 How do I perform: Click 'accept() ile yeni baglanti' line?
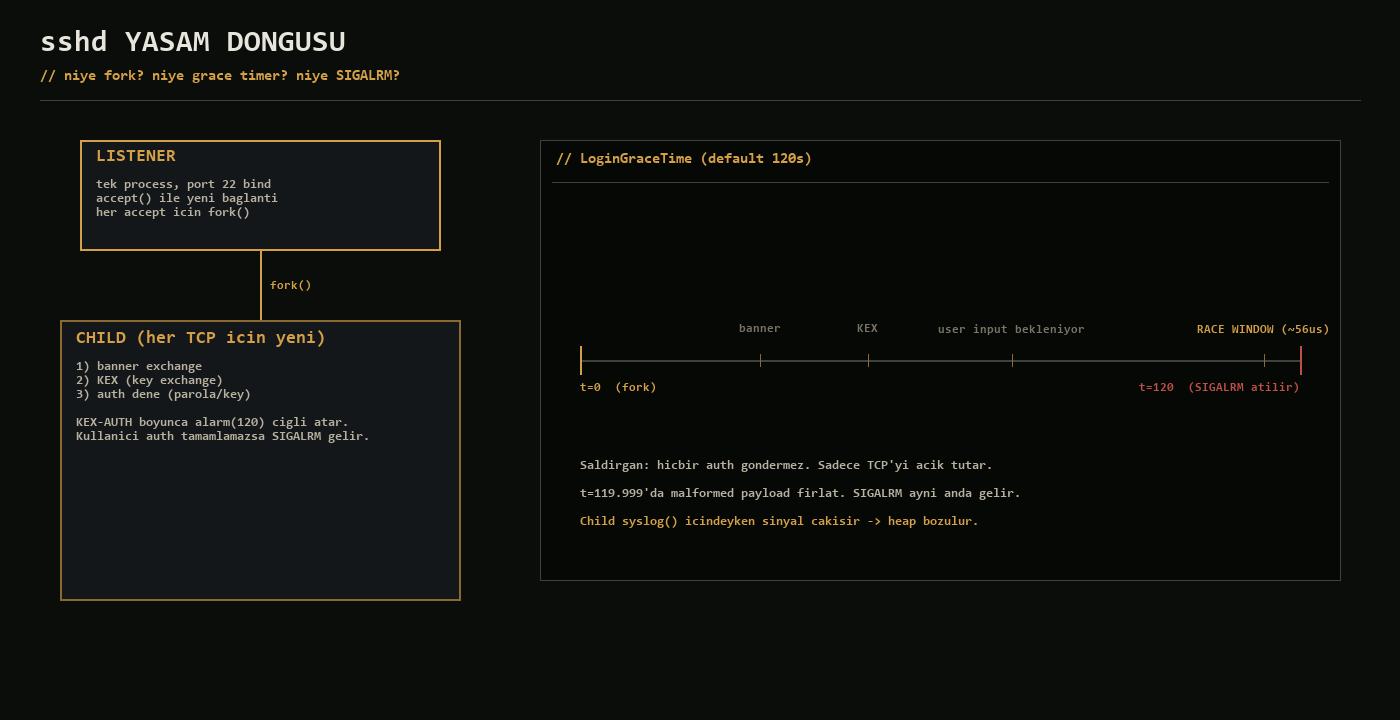pos(187,198)
